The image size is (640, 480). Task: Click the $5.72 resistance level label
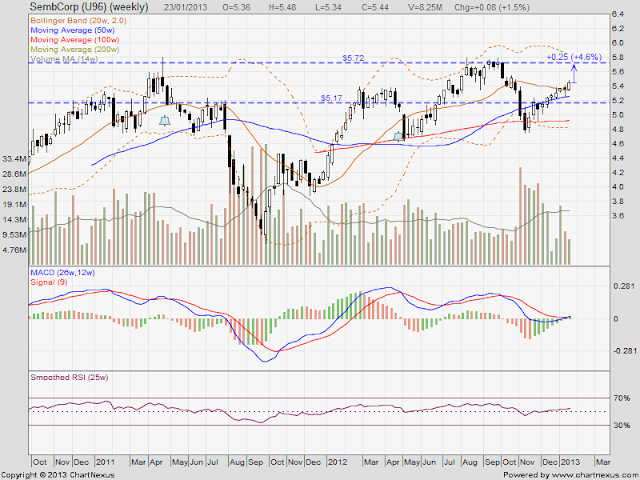pyautogui.click(x=353, y=58)
